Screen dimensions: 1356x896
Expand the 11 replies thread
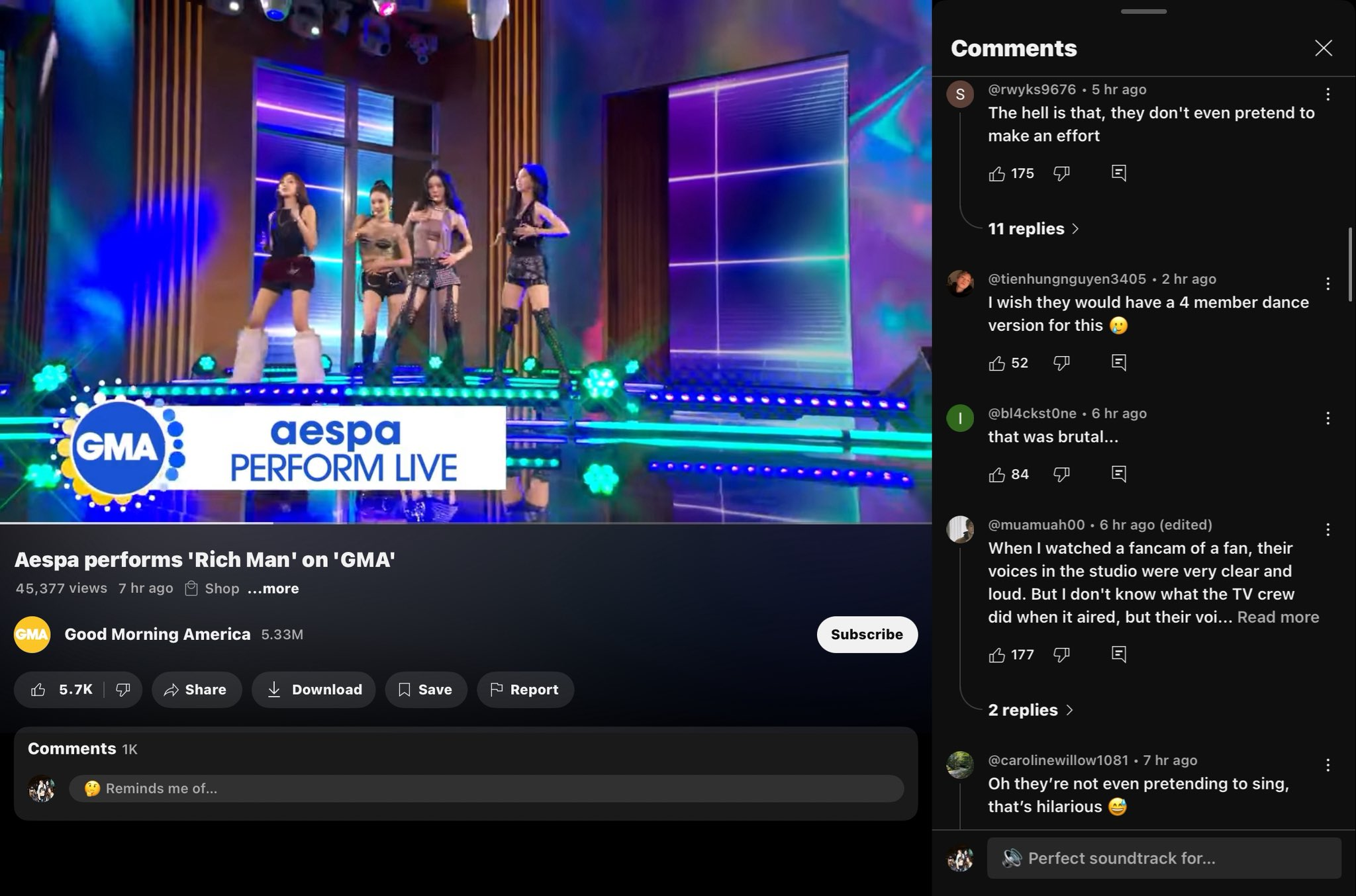(1034, 229)
